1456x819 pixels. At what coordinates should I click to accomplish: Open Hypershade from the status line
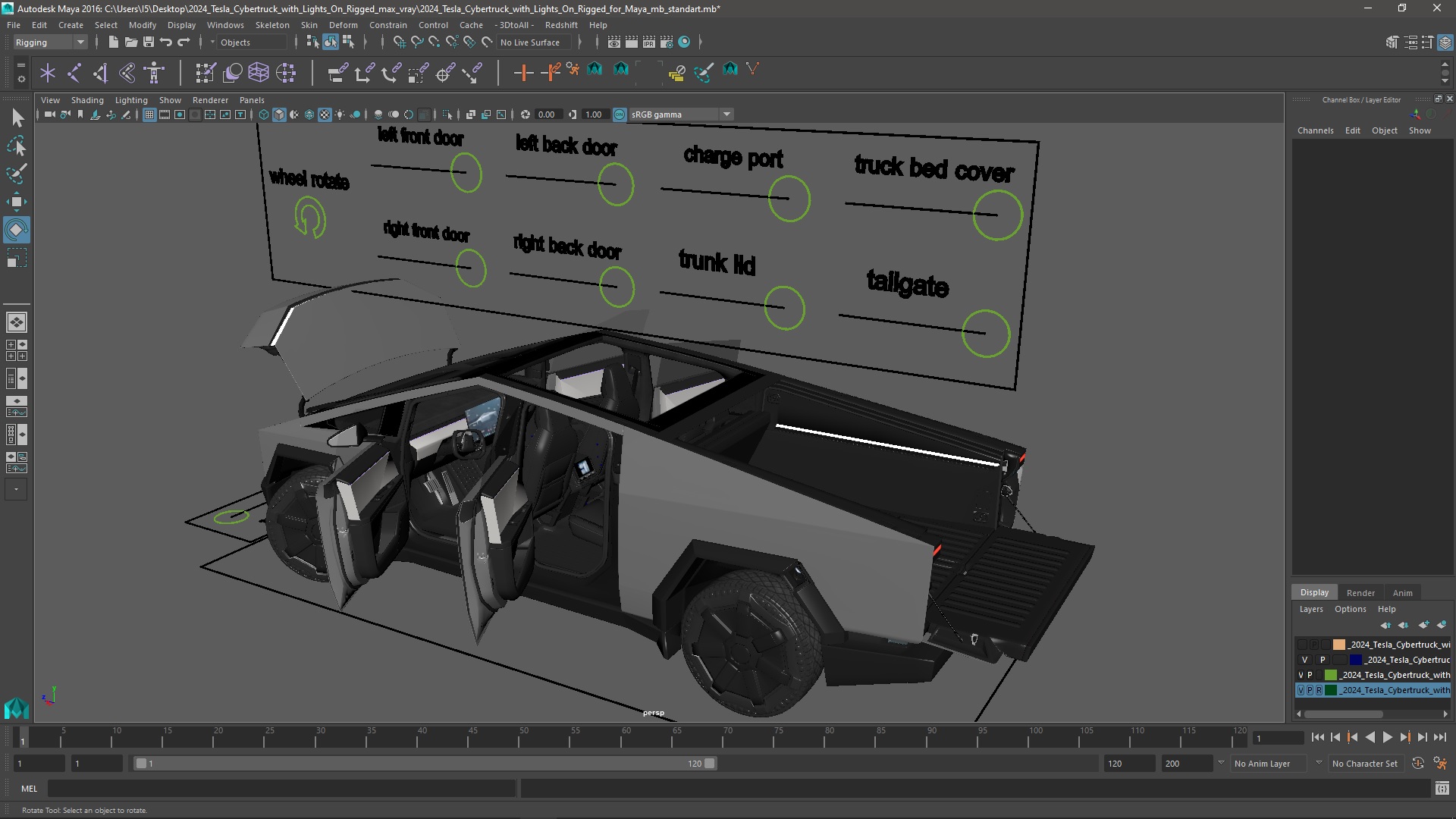pyautogui.click(x=684, y=42)
